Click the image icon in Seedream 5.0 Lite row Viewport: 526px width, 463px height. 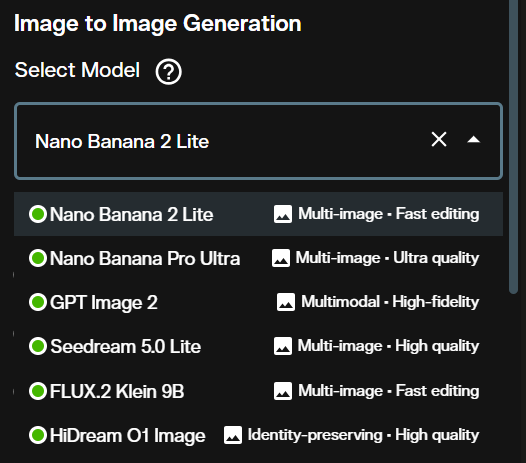[283, 346]
